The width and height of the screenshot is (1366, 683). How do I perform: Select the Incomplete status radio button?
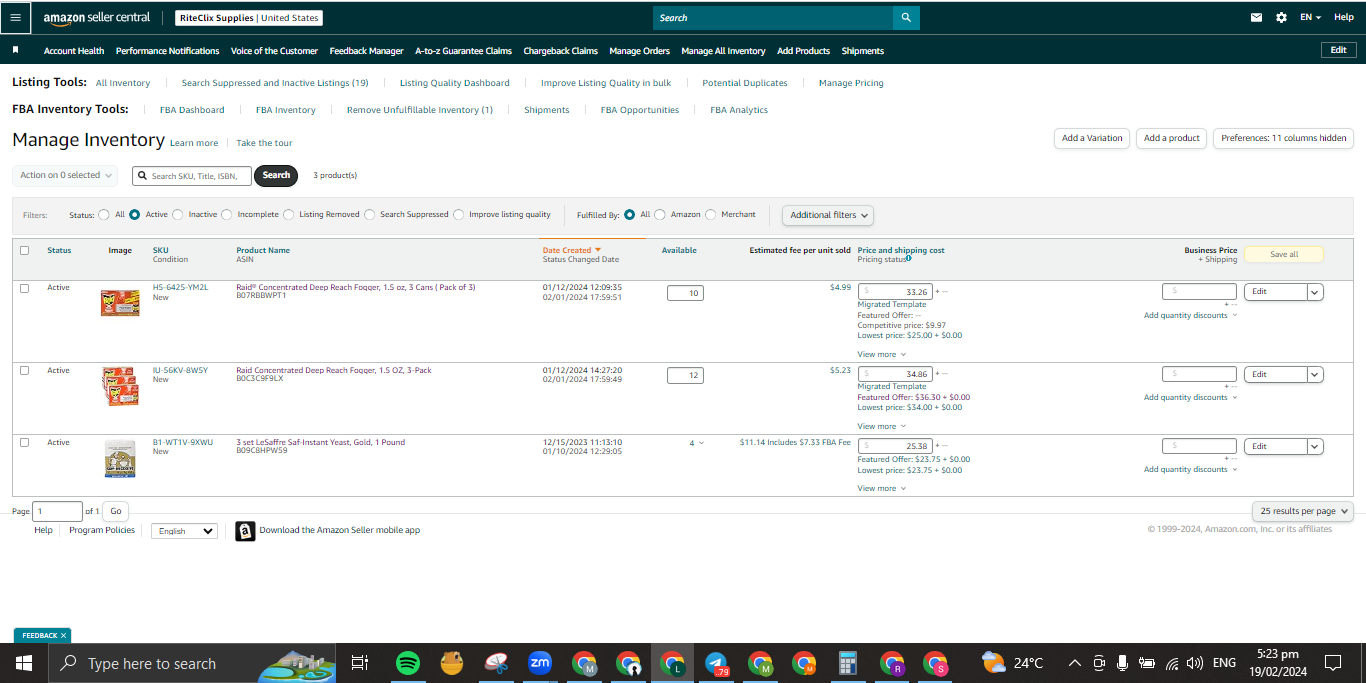click(x=227, y=214)
